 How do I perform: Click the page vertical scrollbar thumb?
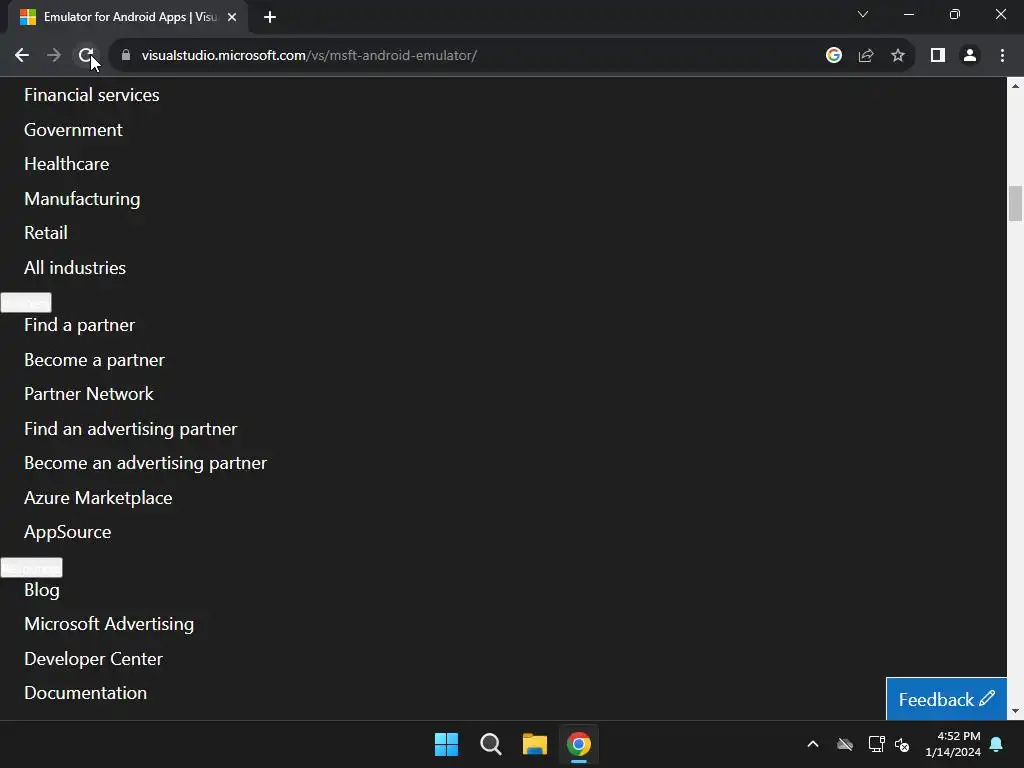click(x=1015, y=204)
